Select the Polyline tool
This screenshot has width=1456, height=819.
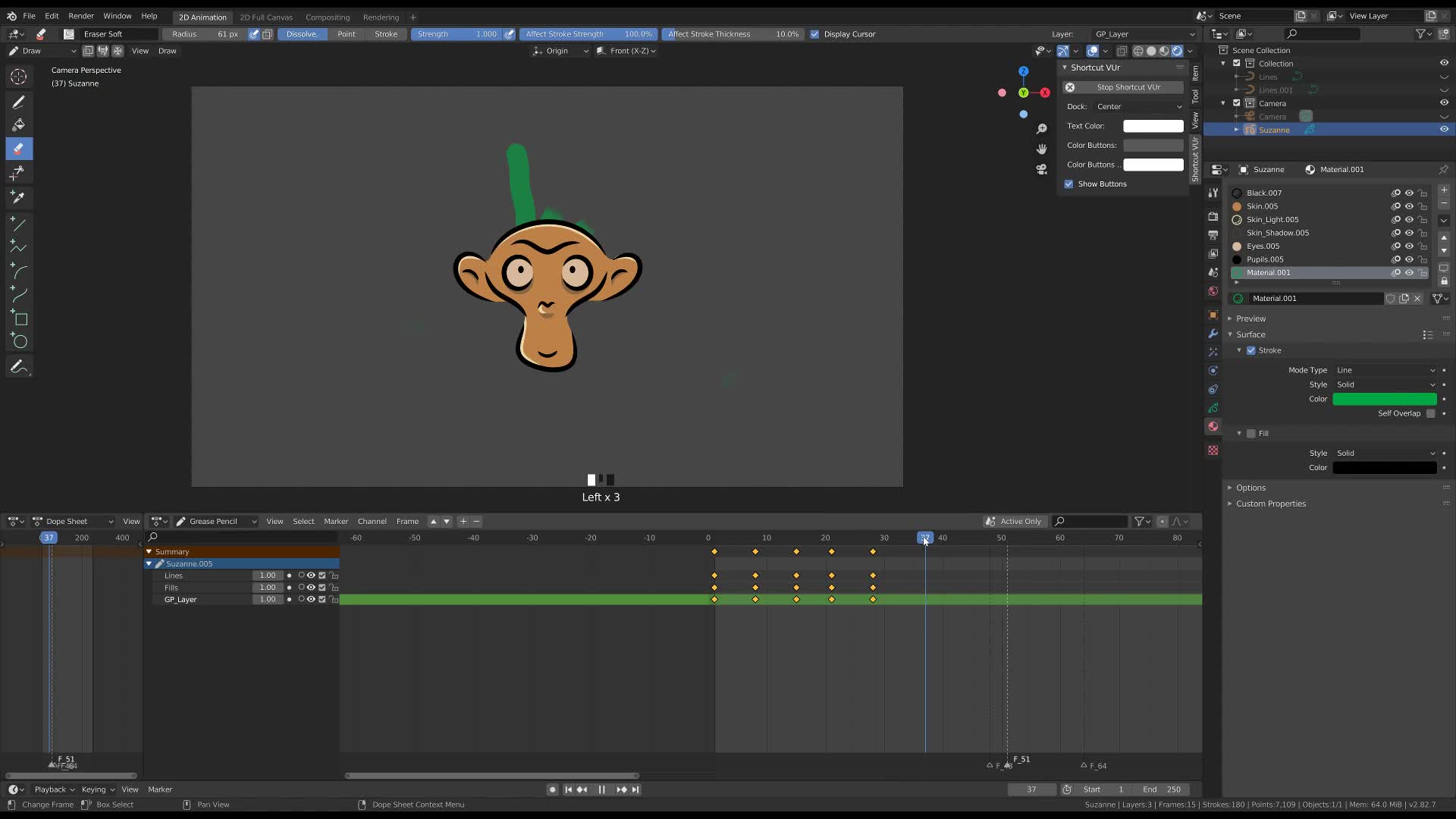pyautogui.click(x=19, y=247)
